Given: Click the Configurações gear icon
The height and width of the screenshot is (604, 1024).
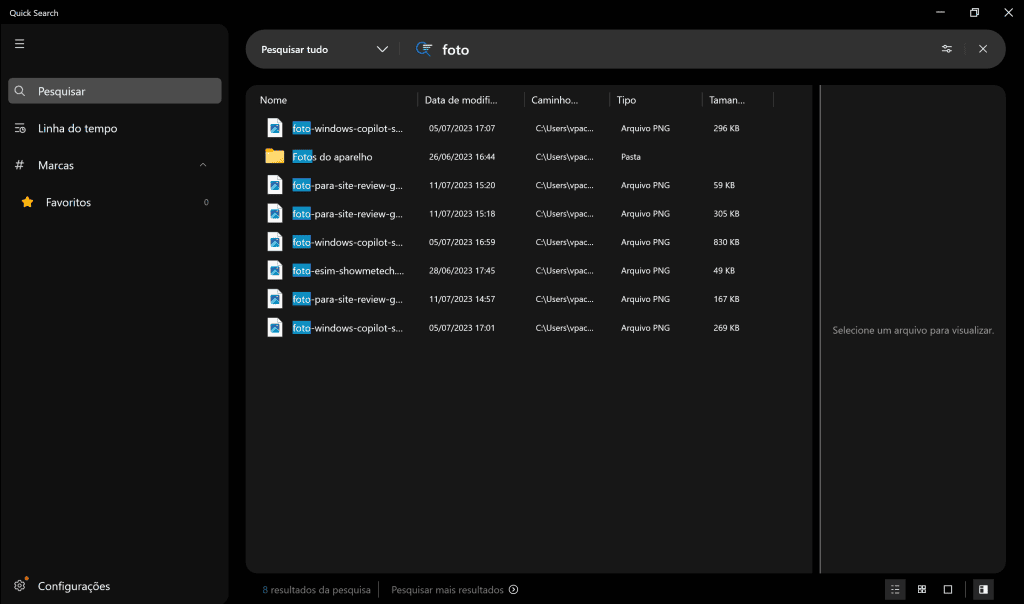Looking at the screenshot, I should [x=20, y=586].
